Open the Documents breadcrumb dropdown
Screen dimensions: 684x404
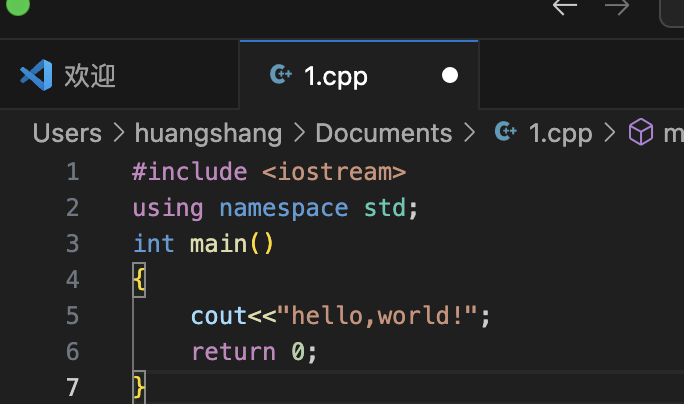coord(384,133)
